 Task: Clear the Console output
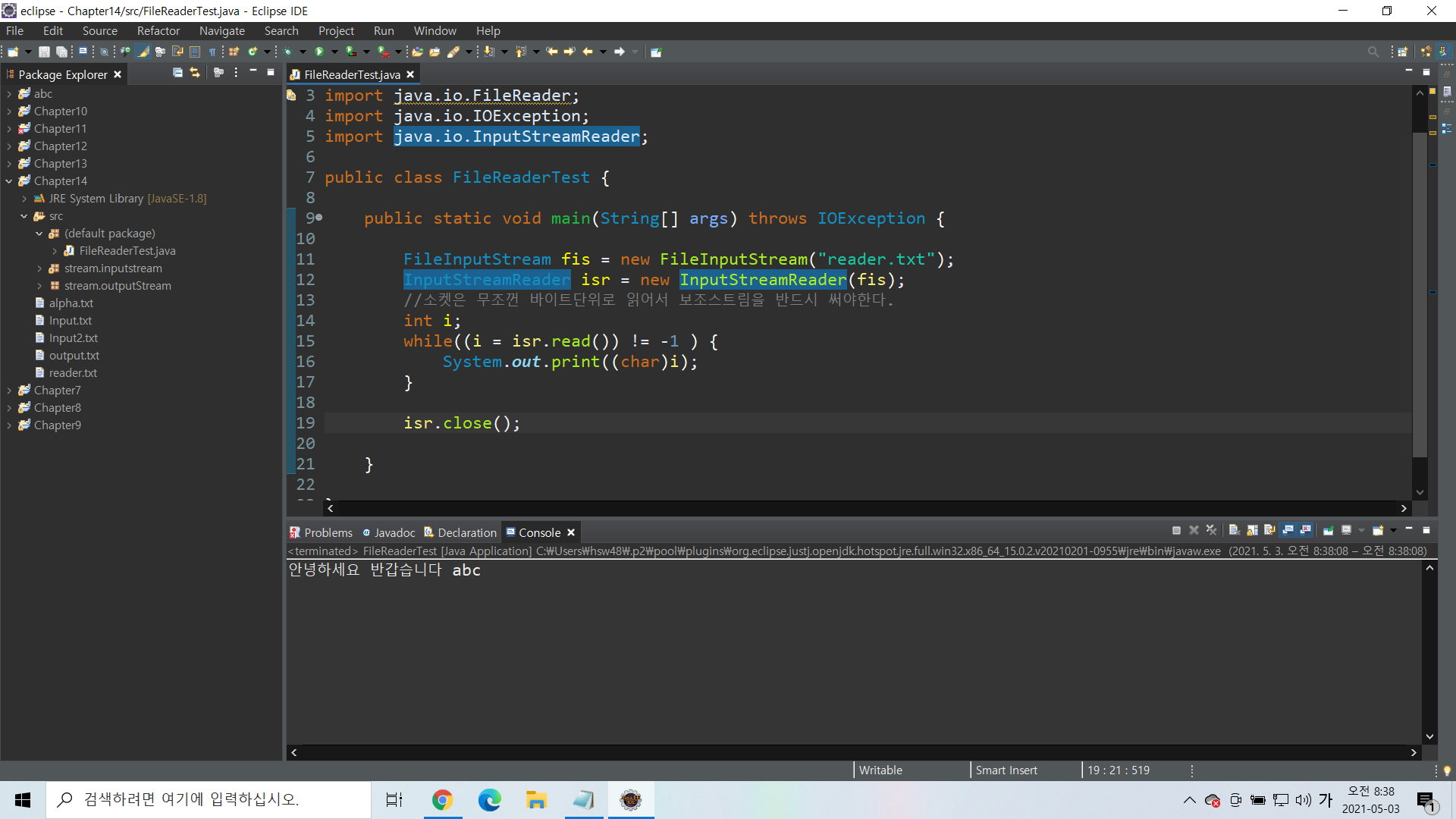[x=1234, y=530]
